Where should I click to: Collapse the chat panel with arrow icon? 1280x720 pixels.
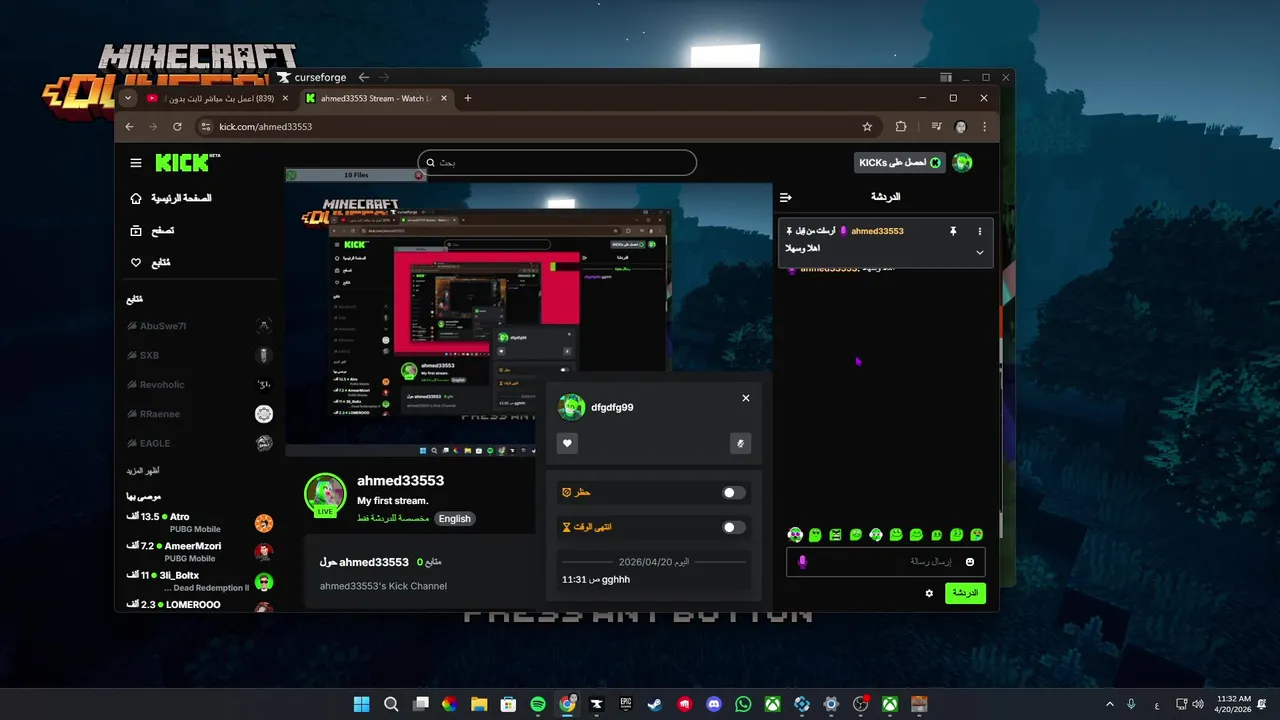(786, 197)
